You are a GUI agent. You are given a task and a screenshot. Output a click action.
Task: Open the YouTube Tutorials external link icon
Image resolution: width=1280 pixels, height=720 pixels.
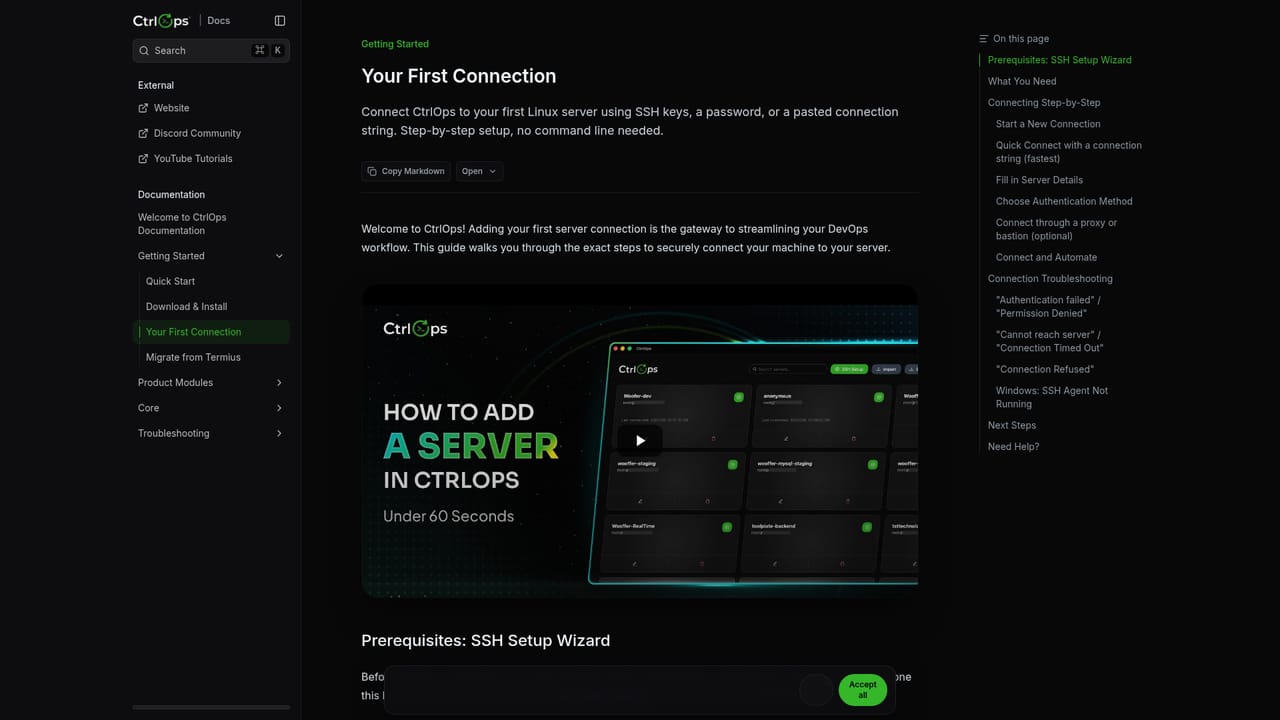(144, 159)
